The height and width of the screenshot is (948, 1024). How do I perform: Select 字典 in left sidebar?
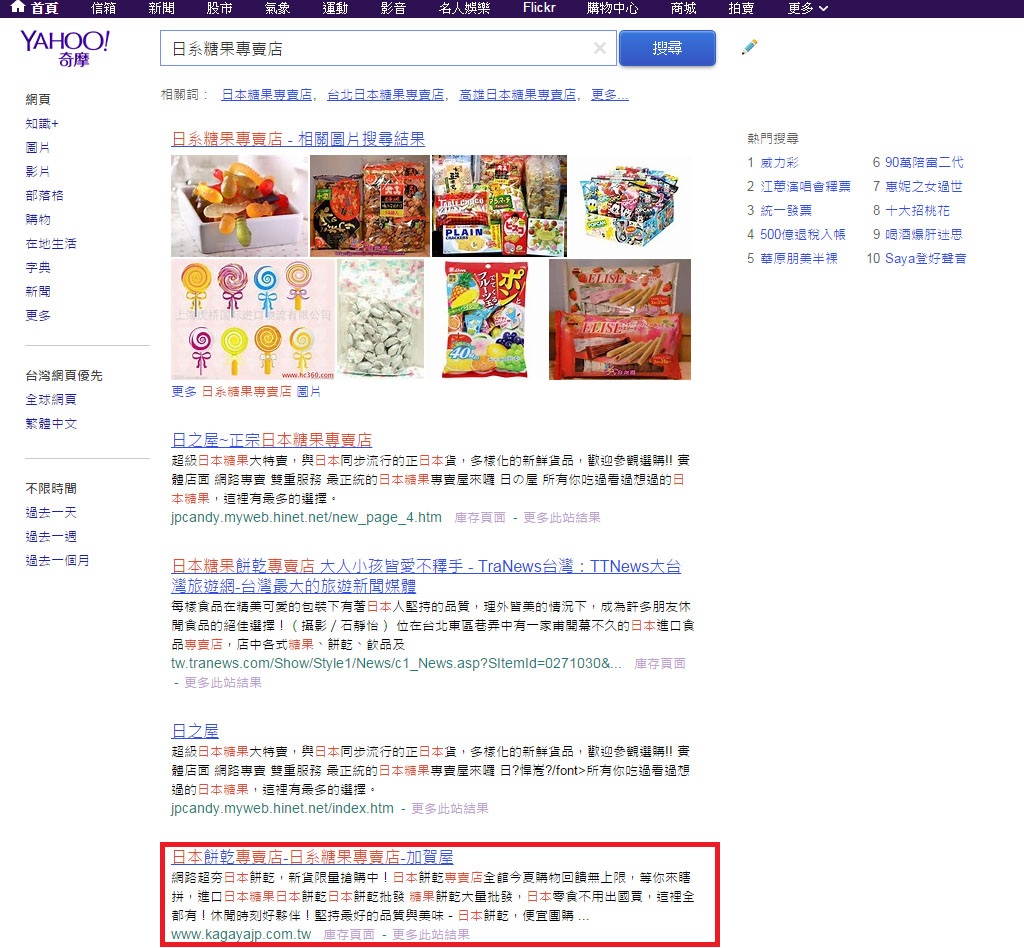(37, 268)
